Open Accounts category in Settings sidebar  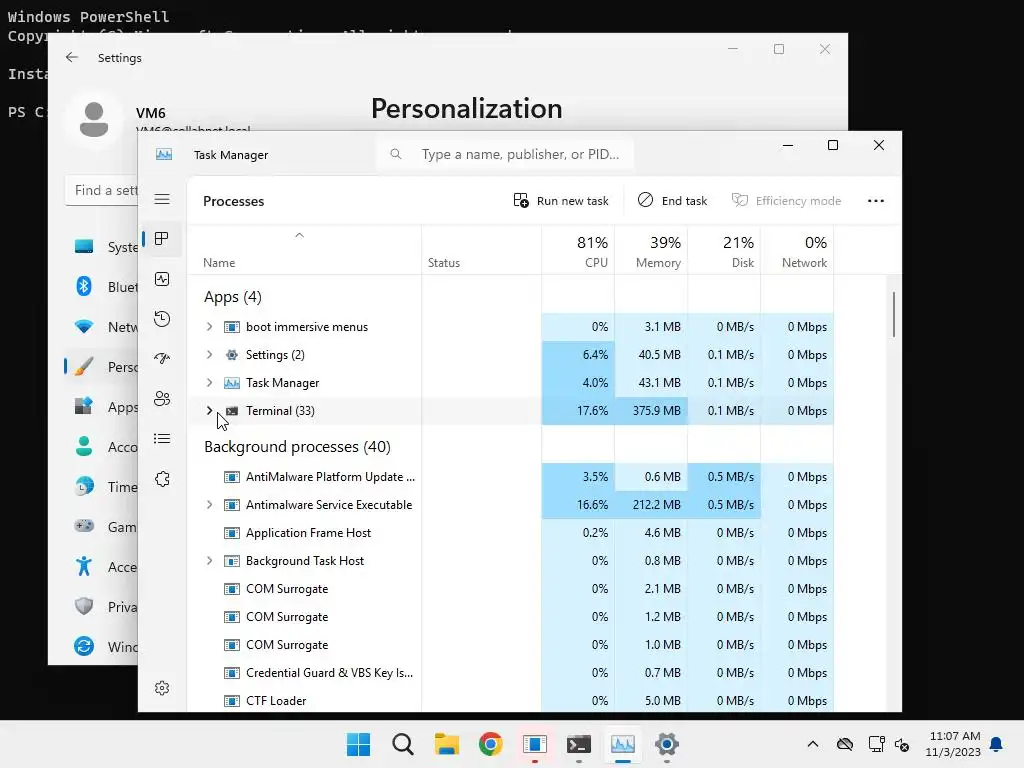106,447
